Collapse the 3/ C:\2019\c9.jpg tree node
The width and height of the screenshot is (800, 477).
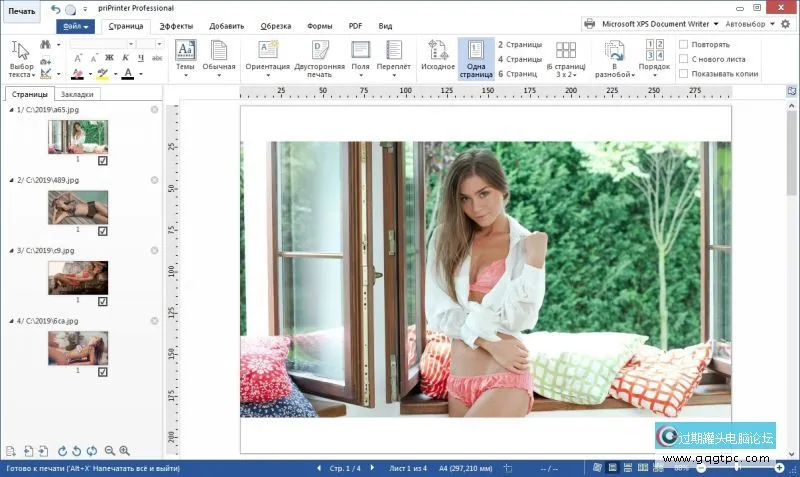pos(11,250)
